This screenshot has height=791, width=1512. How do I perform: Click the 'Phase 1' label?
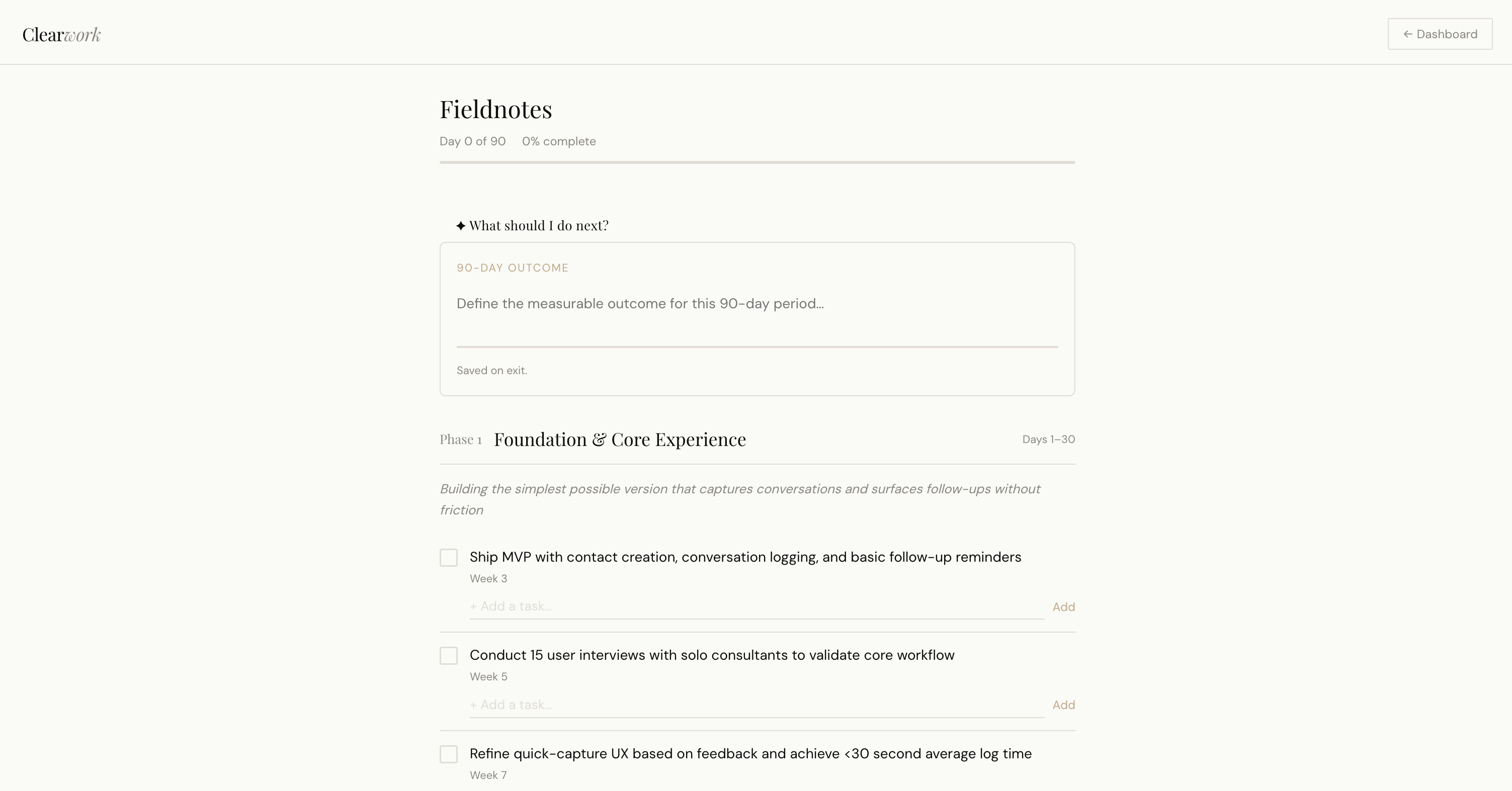click(x=461, y=440)
